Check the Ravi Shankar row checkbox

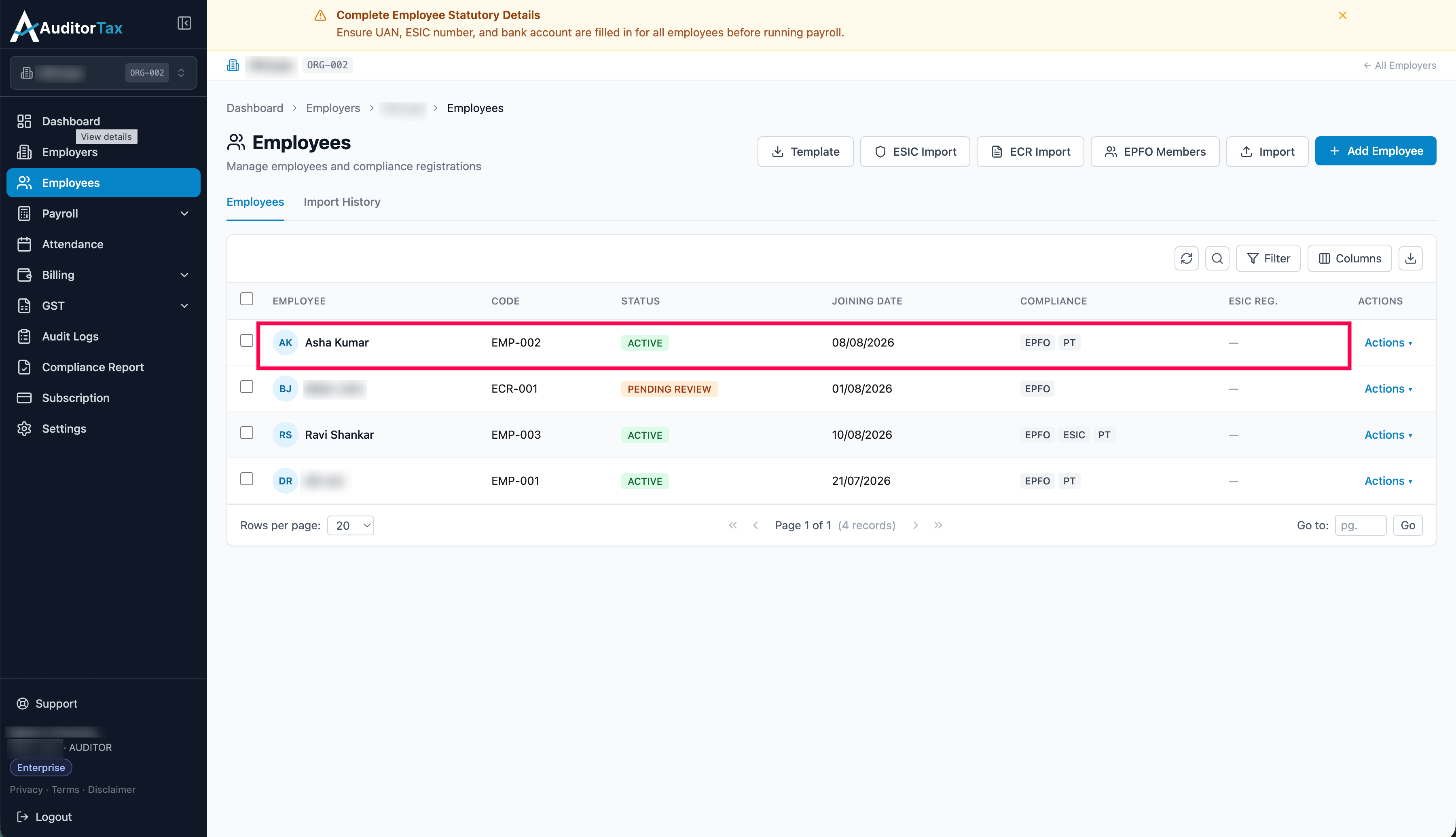(x=247, y=432)
